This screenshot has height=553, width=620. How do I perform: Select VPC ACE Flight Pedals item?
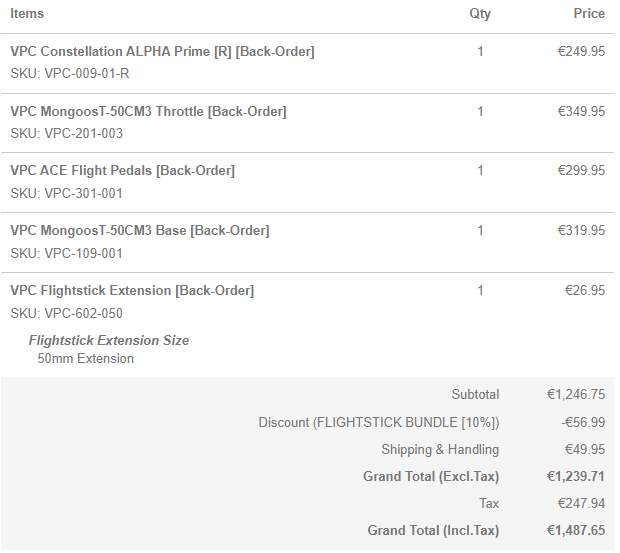coord(122,171)
